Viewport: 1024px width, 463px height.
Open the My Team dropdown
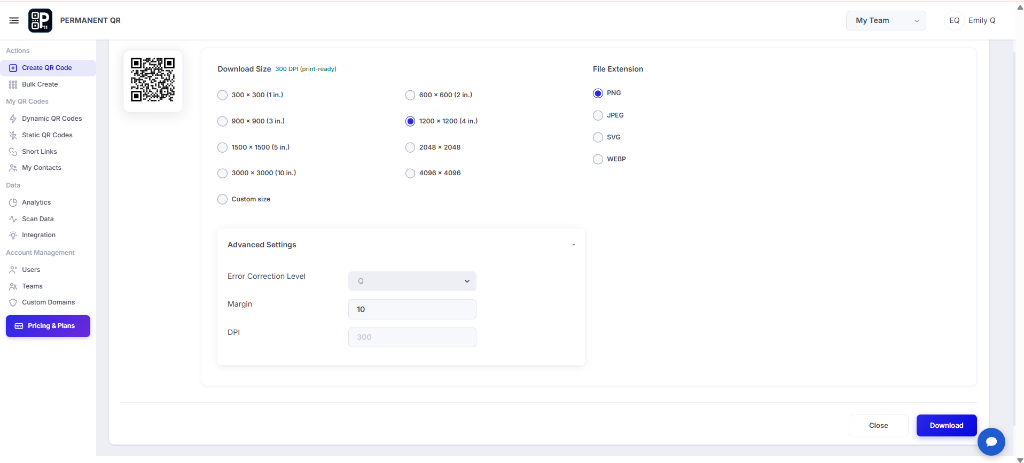pos(886,21)
